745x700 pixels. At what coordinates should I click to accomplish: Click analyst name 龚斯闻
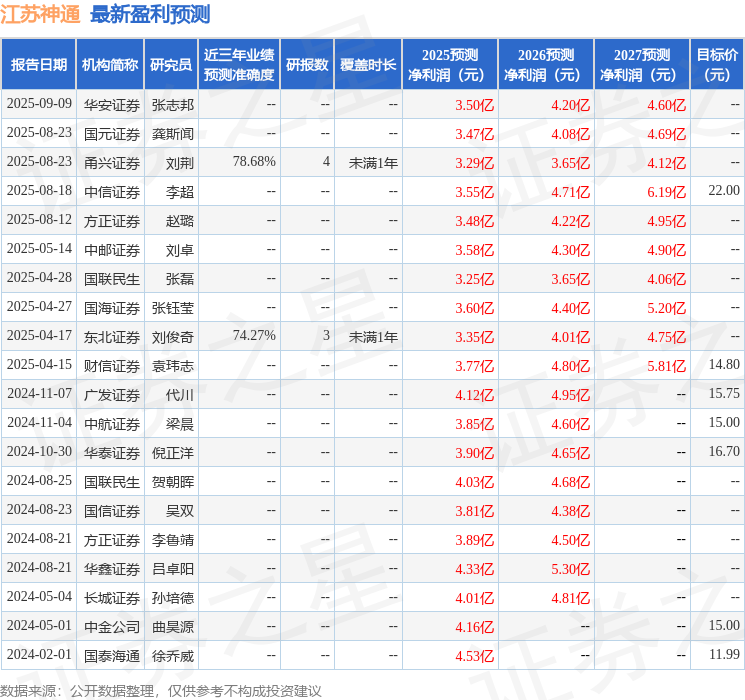pyautogui.click(x=172, y=134)
